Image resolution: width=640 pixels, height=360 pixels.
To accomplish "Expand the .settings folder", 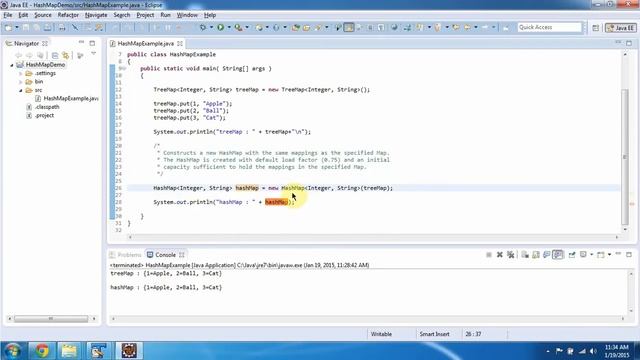I will point(20,73).
